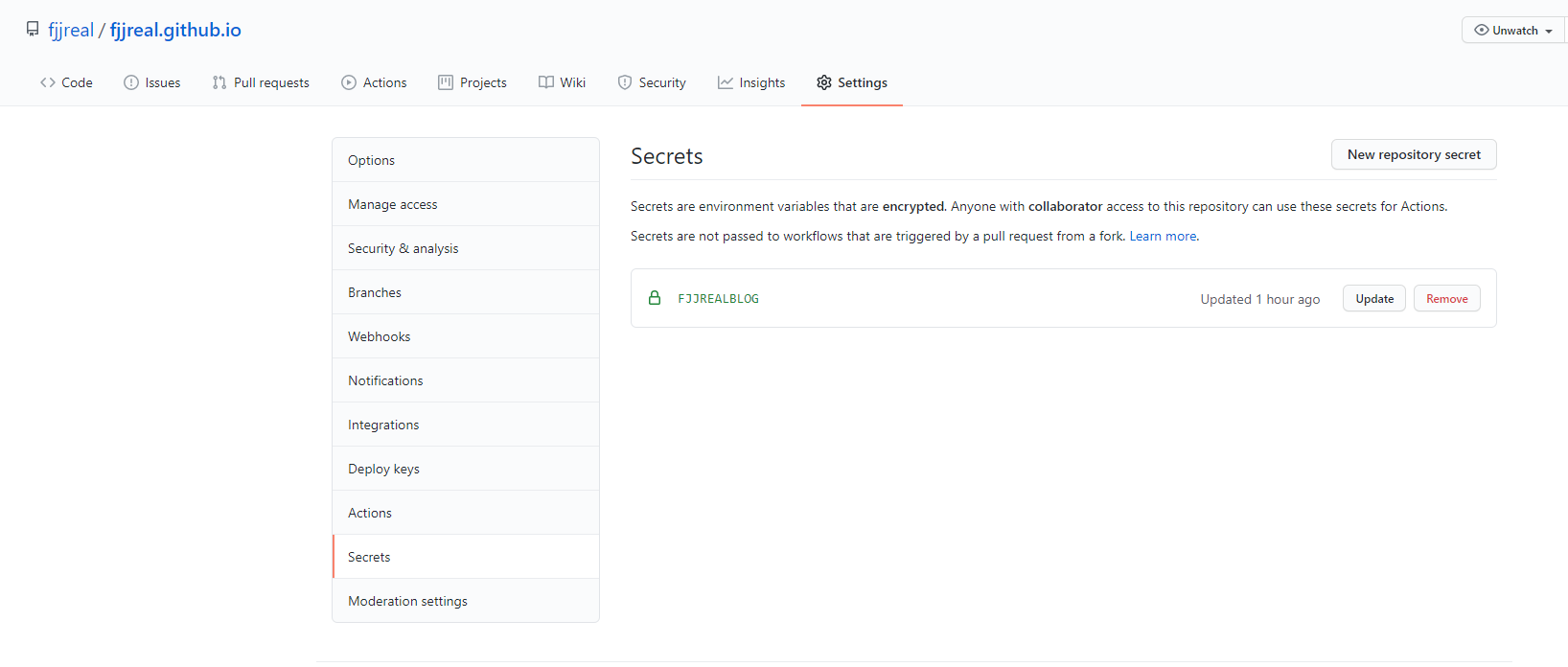Open Webhooks settings in the sidebar
Image resolution: width=1568 pixels, height=667 pixels.
coord(379,336)
